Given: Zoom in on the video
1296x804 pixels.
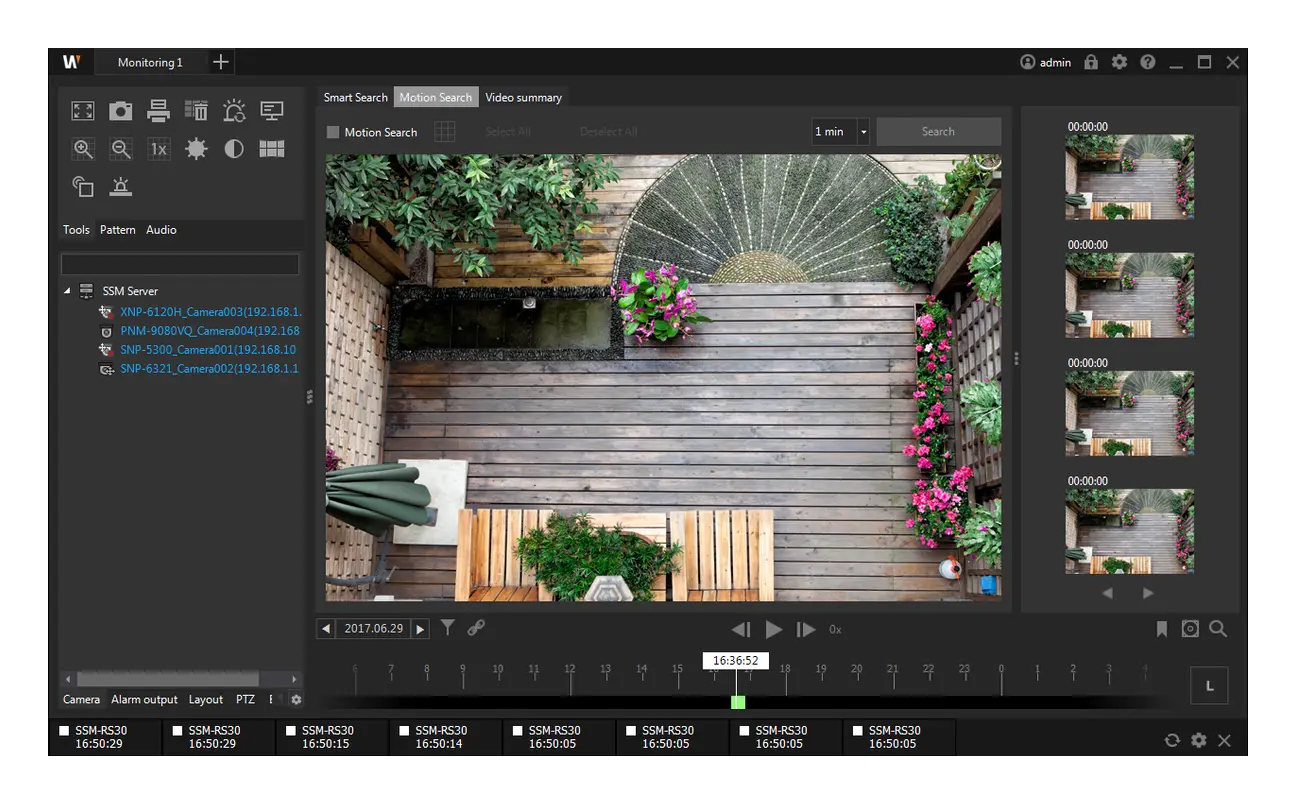Looking at the screenshot, I should pyautogui.click(x=83, y=149).
